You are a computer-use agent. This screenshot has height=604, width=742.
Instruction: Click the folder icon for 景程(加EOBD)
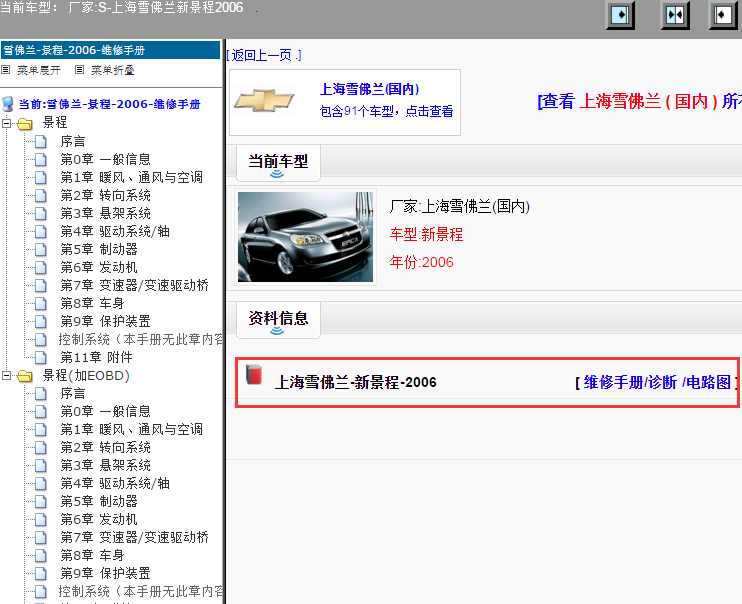pos(25,376)
